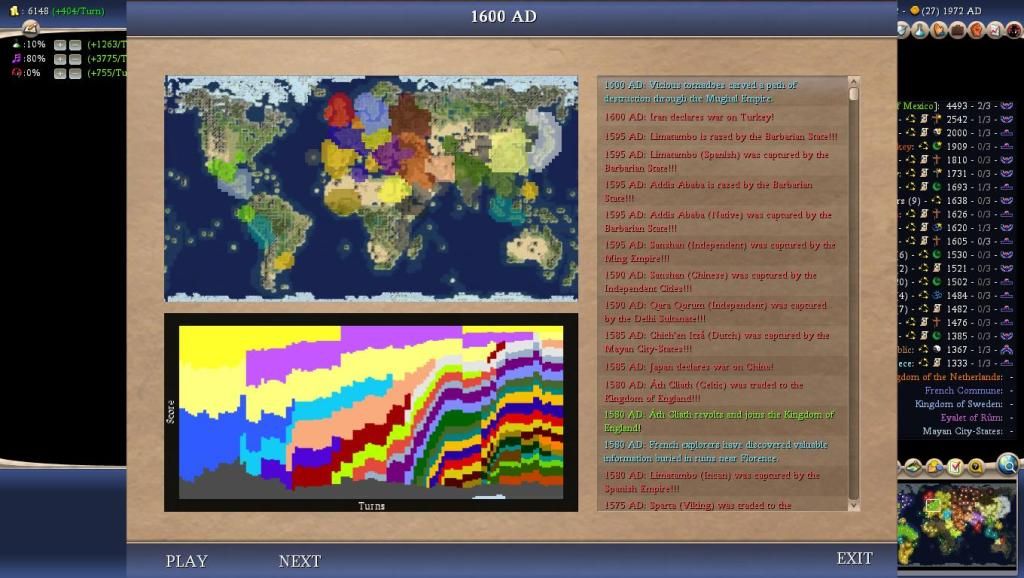Click the Mexico row in the scoreboard
Viewport: 1024px width, 578px height.
point(957,106)
